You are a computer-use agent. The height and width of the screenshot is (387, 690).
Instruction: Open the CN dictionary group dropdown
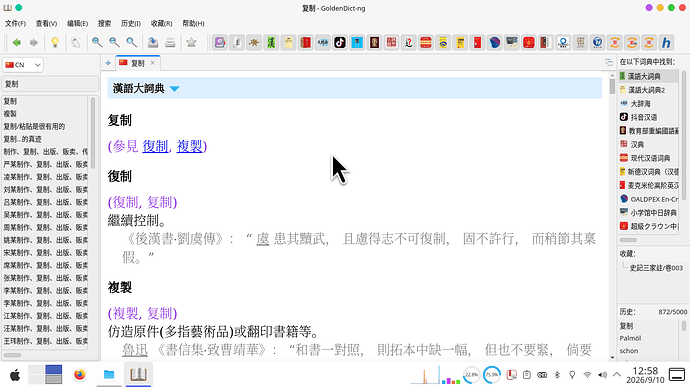pyautogui.click(x=22, y=65)
